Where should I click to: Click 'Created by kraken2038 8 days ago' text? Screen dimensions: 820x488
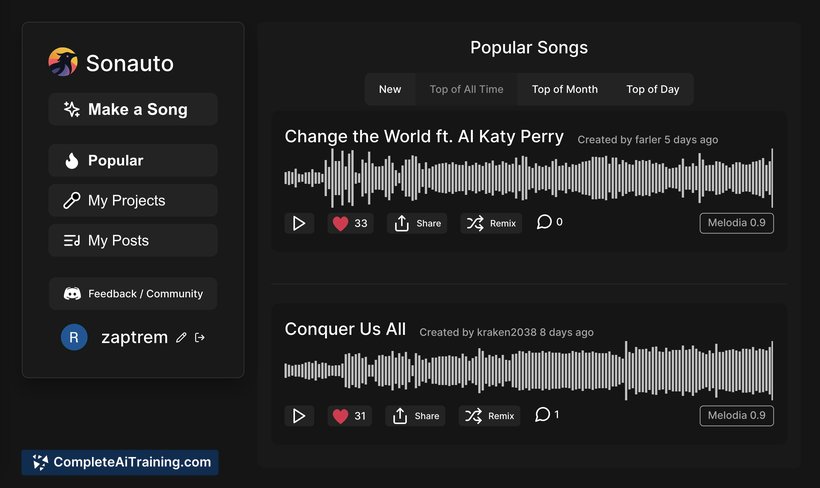tap(506, 332)
